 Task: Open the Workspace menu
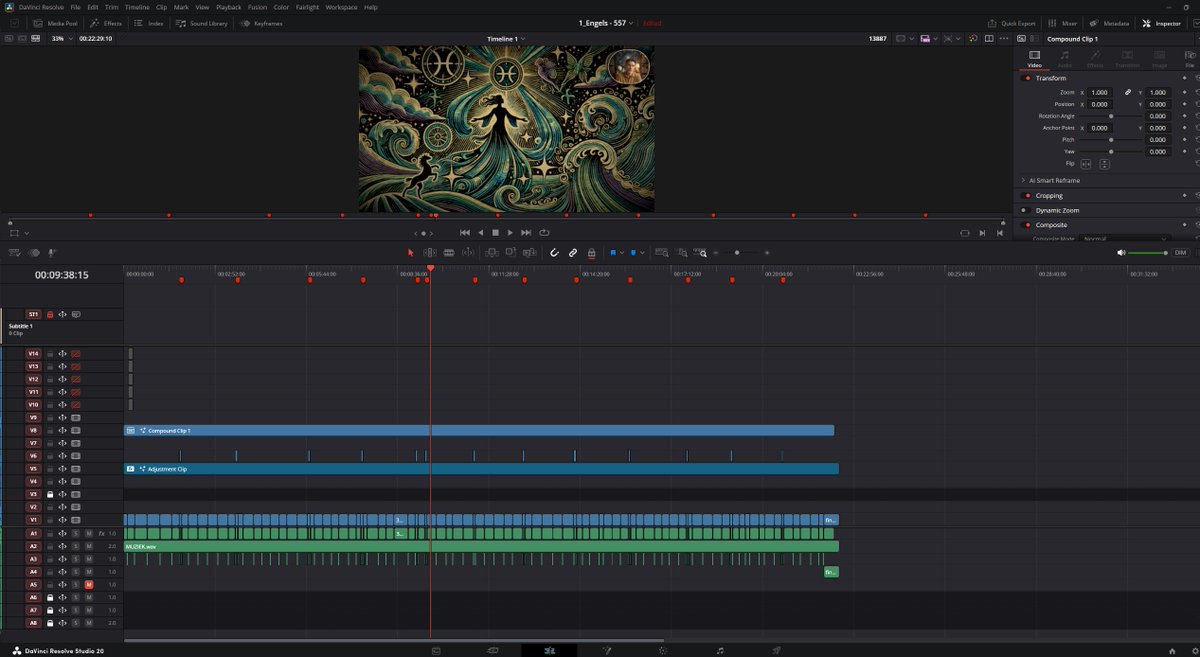pyautogui.click(x=341, y=7)
